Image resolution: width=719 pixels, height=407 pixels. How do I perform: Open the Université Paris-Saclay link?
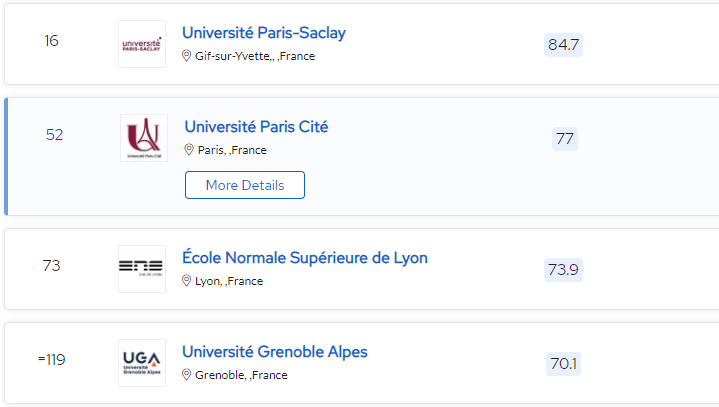[264, 33]
